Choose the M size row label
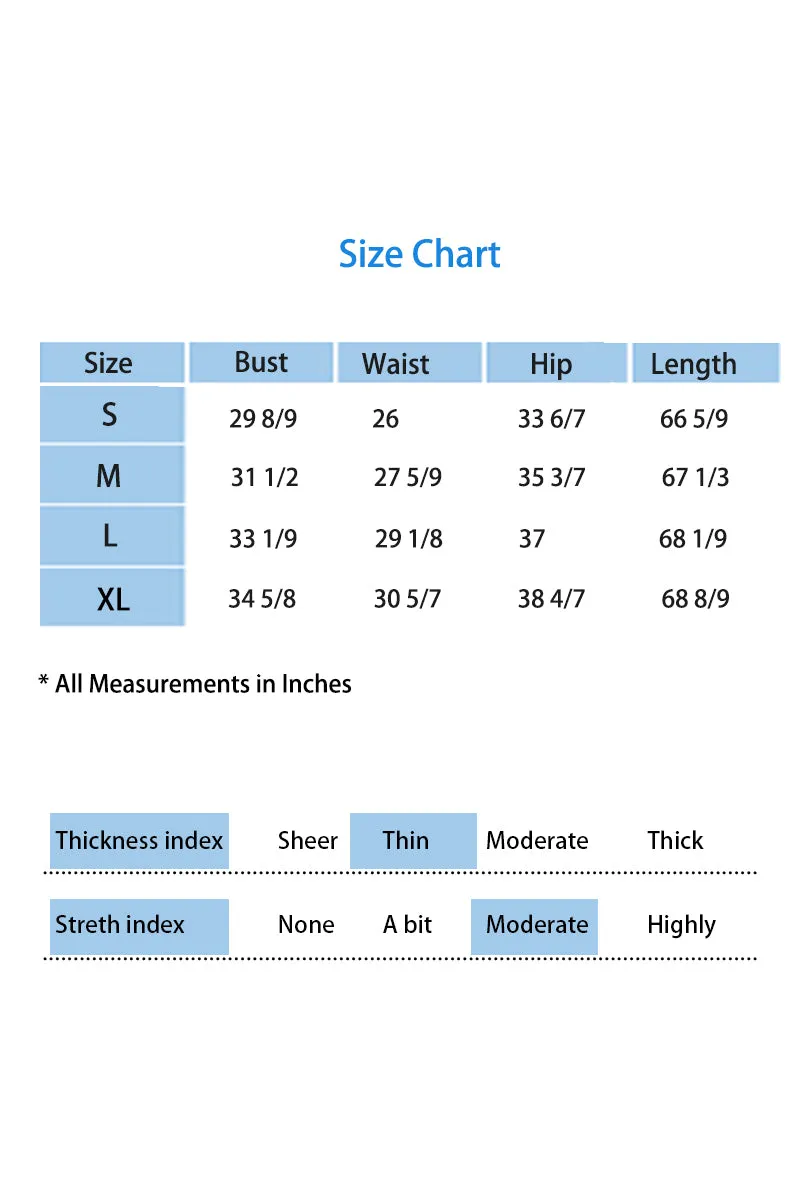Screen dimensions: 800x1200 click(x=112, y=475)
